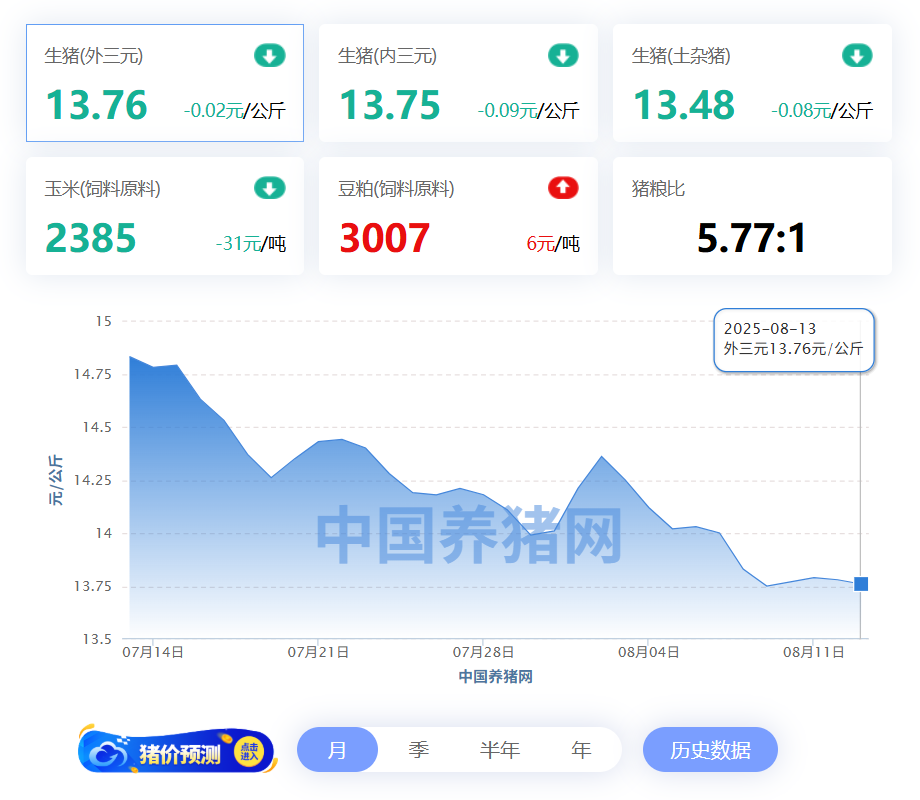Select the 豆粕(饲料原料) price card
Image resolution: width=920 pixels, height=800 pixels.
pyautogui.click(x=458, y=216)
